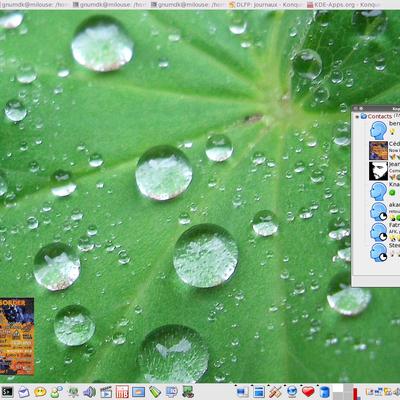Select the Contacts group label
The width and height of the screenshot is (400, 400).
click(380, 116)
